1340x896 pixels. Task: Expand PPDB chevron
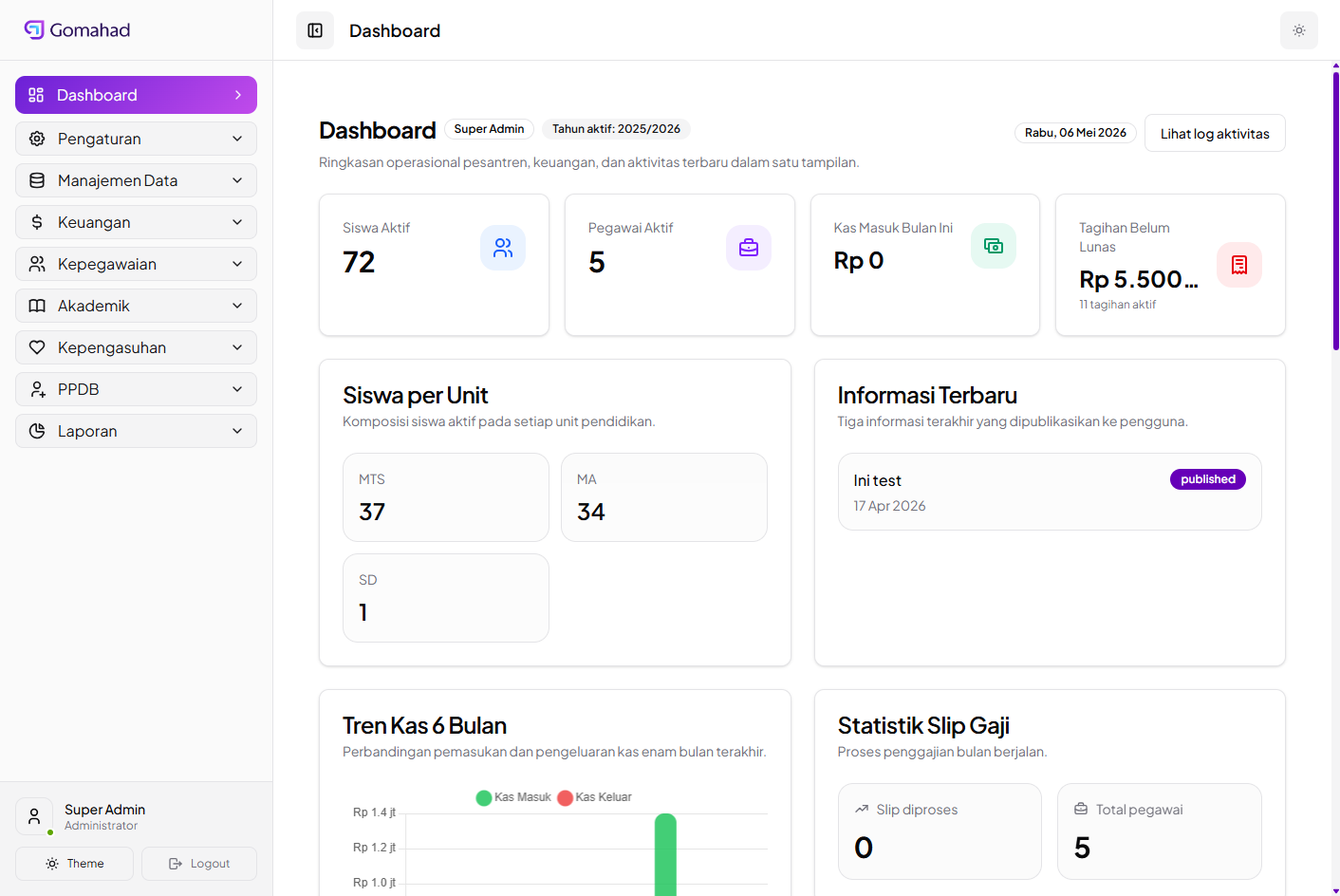click(x=237, y=389)
